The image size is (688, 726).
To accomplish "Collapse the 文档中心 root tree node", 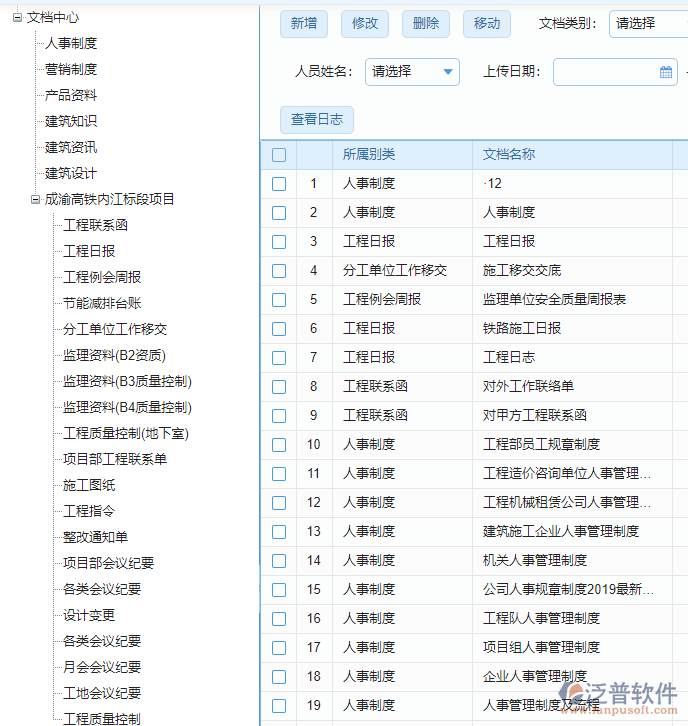I will tap(17, 17).
